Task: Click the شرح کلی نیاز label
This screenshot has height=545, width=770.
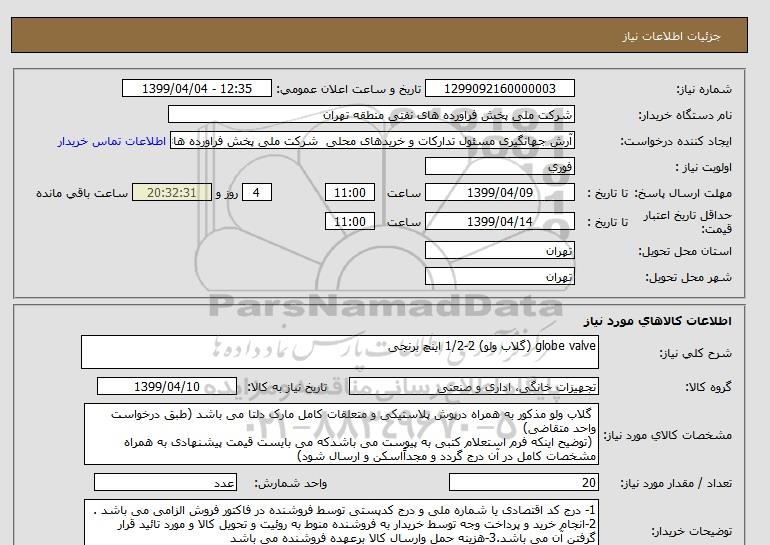Action: click(695, 353)
